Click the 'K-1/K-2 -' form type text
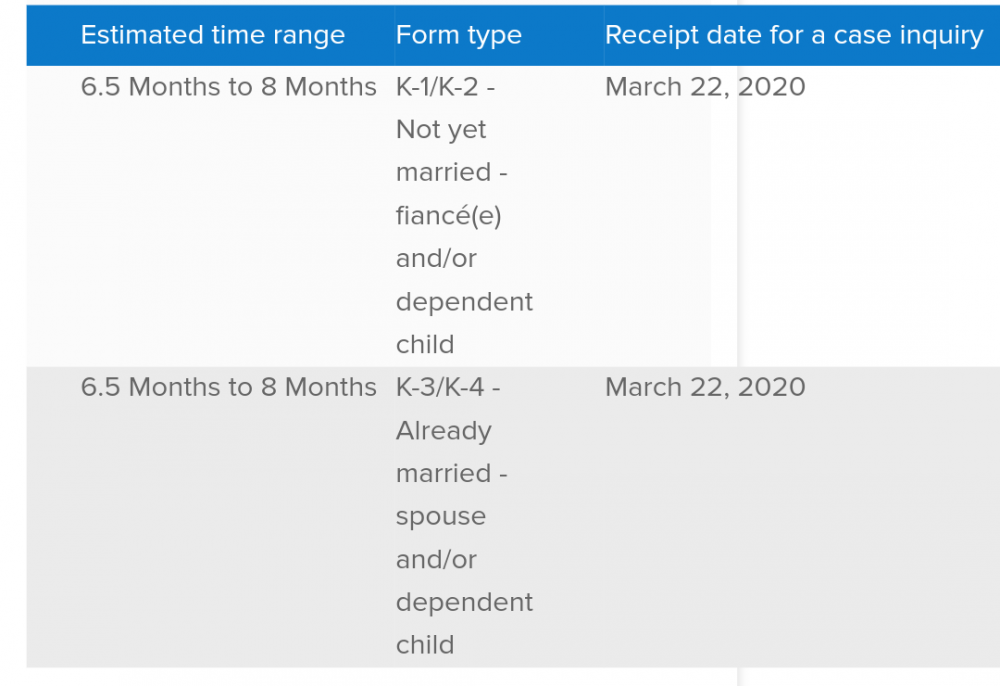 pyautogui.click(x=445, y=87)
